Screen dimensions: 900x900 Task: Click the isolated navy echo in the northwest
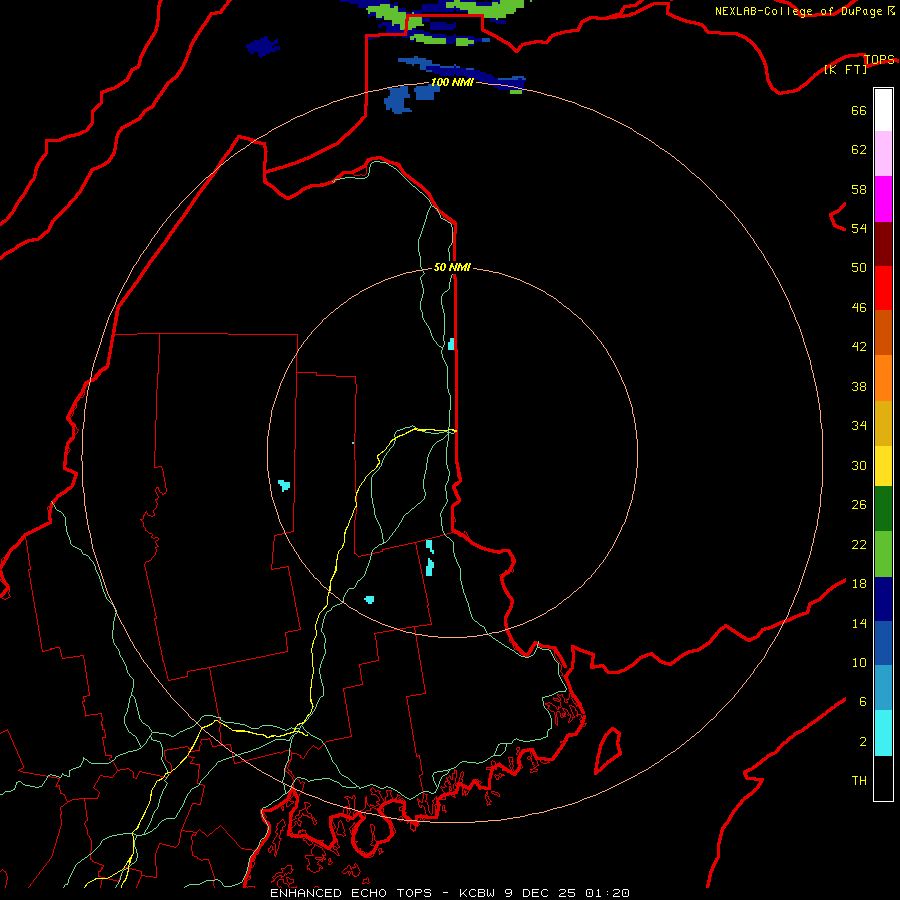[263, 46]
